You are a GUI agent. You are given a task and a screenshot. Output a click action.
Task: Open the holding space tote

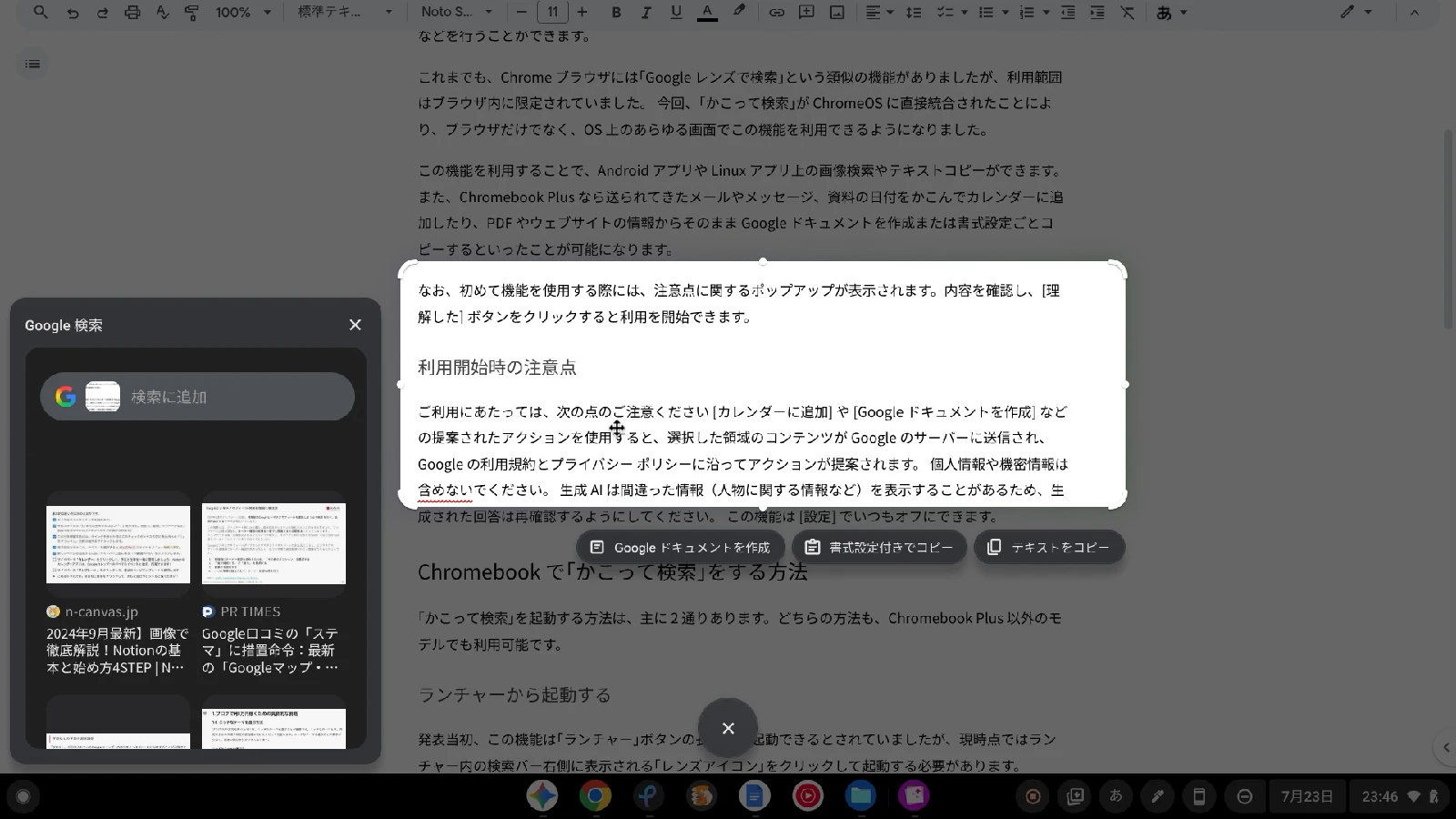coord(1075,796)
